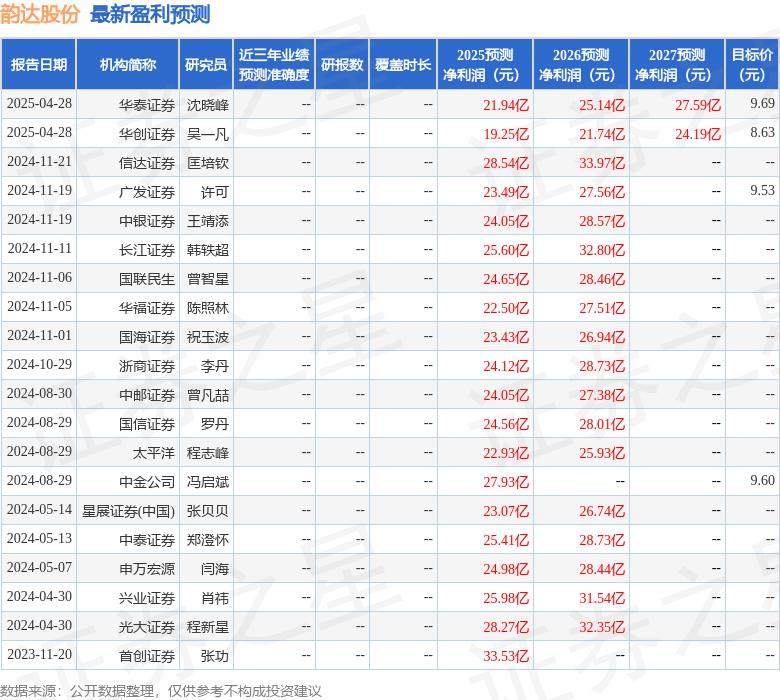780x700 pixels.
Task: Click researcher name 郑澄怀
Action: point(208,540)
